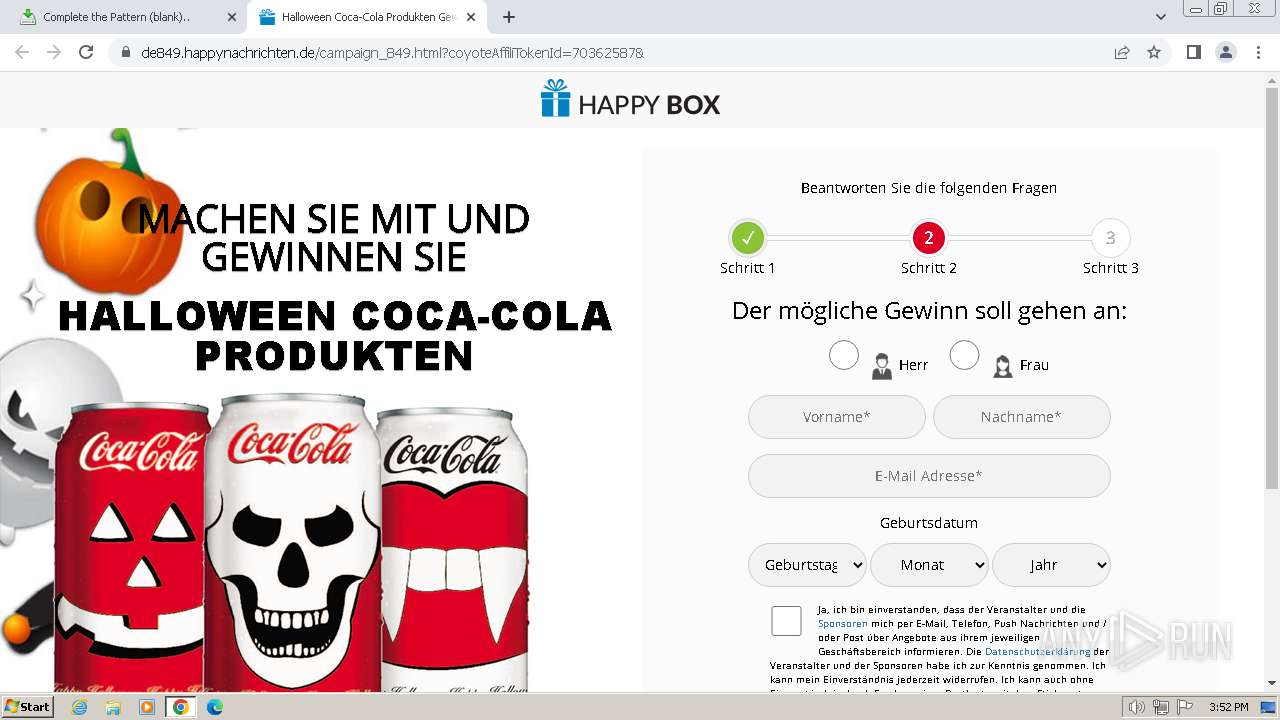Expand the tab search chevron

click(x=1161, y=17)
